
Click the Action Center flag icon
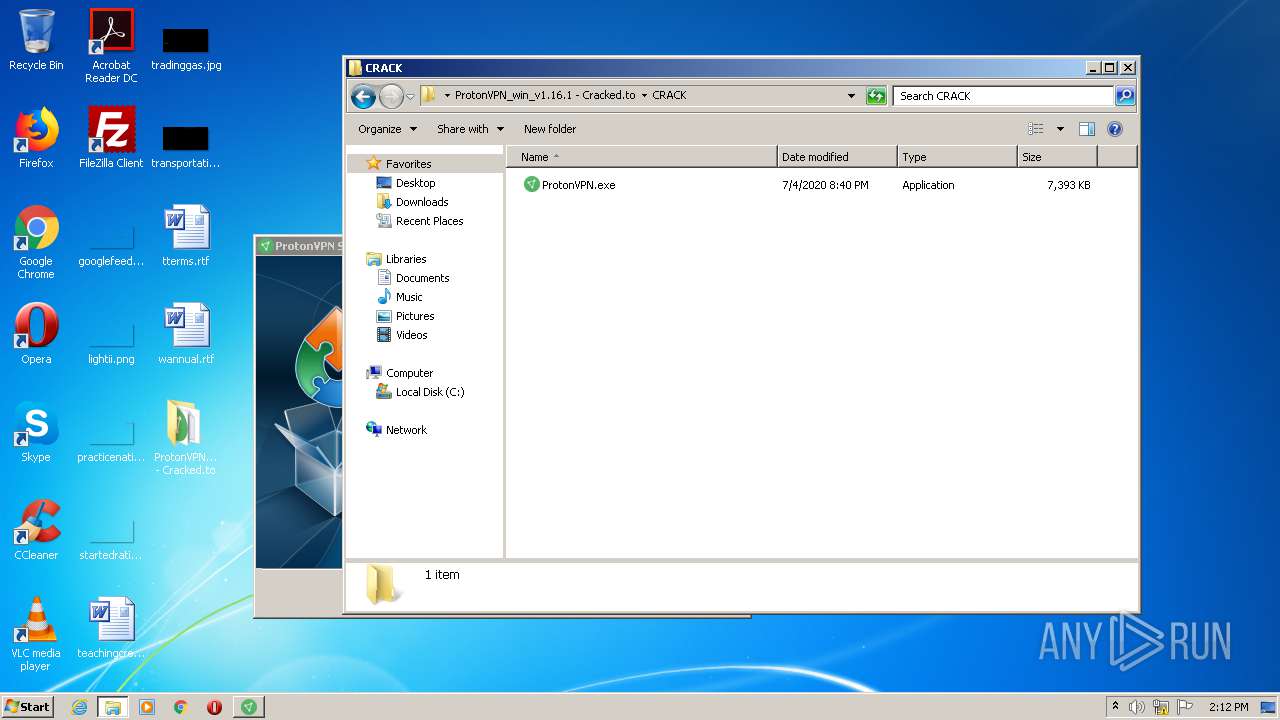coord(1185,707)
